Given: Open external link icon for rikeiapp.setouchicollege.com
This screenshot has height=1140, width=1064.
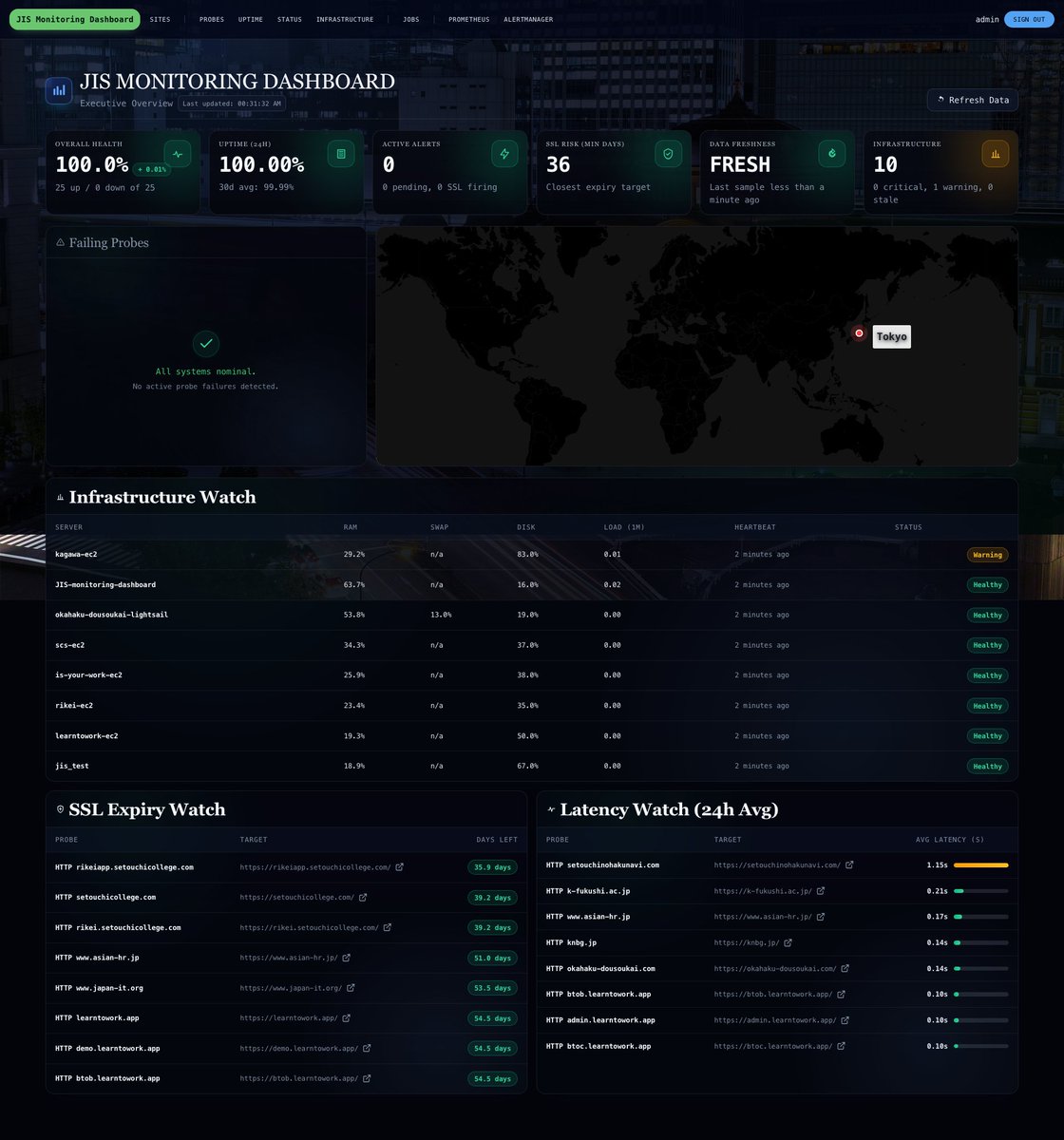Looking at the screenshot, I should pyautogui.click(x=399, y=867).
